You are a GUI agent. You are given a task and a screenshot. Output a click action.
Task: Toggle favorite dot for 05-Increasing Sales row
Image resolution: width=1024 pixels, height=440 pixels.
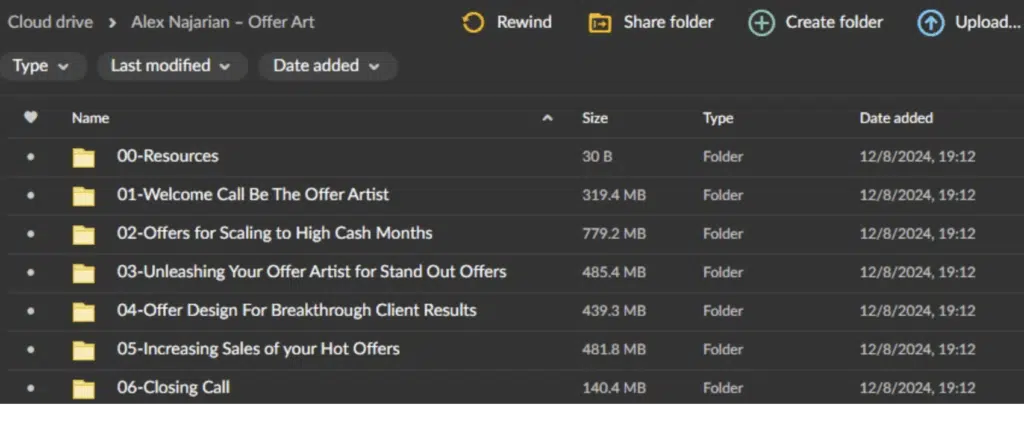pyautogui.click(x=31, y=349)
